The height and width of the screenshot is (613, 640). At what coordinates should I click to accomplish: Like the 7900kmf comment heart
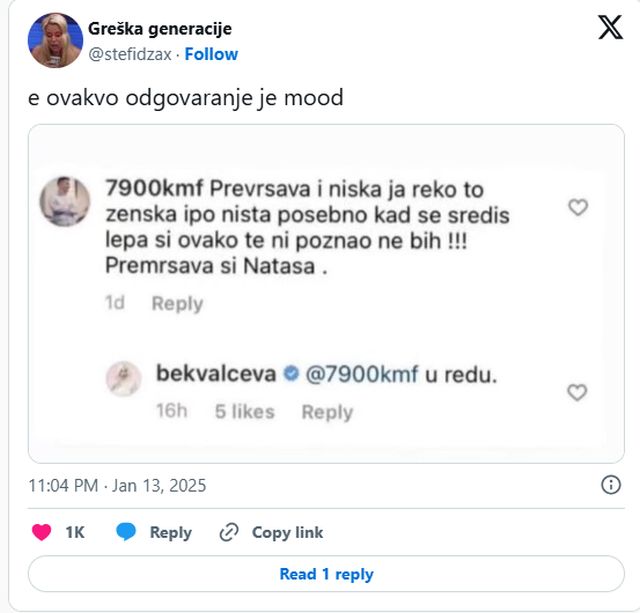577,207
